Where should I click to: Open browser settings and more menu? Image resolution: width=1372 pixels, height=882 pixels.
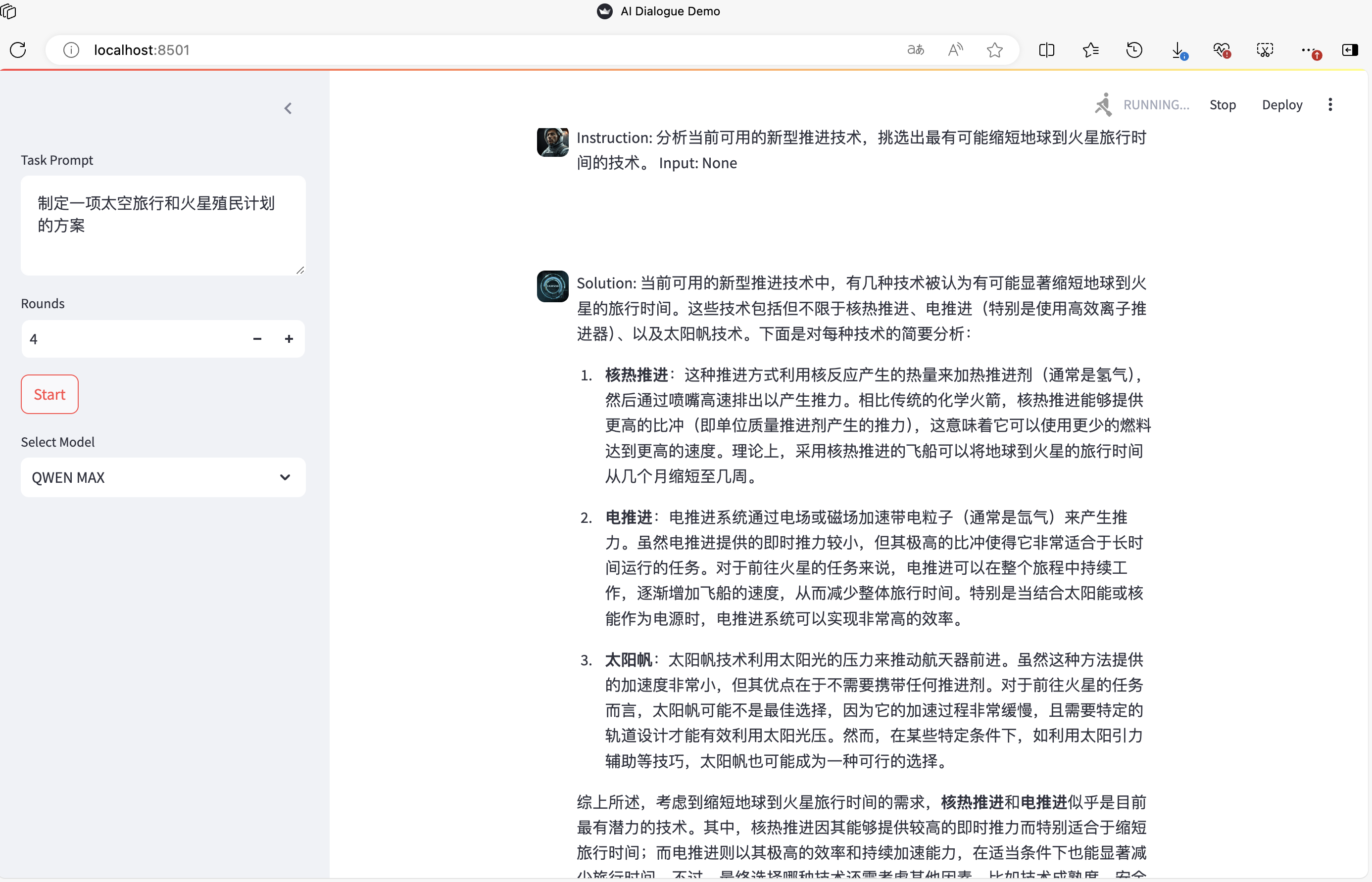pos(1307,50)
